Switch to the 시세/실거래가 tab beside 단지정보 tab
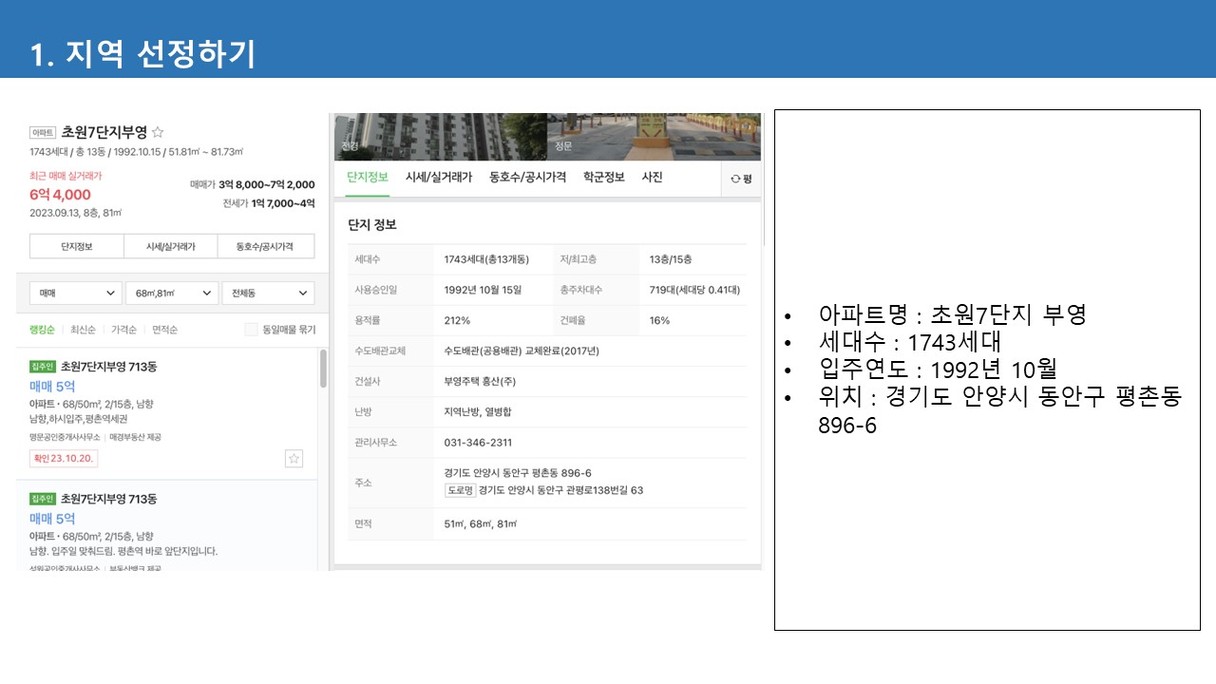The image size is (1216, 684). click(439, 177)
